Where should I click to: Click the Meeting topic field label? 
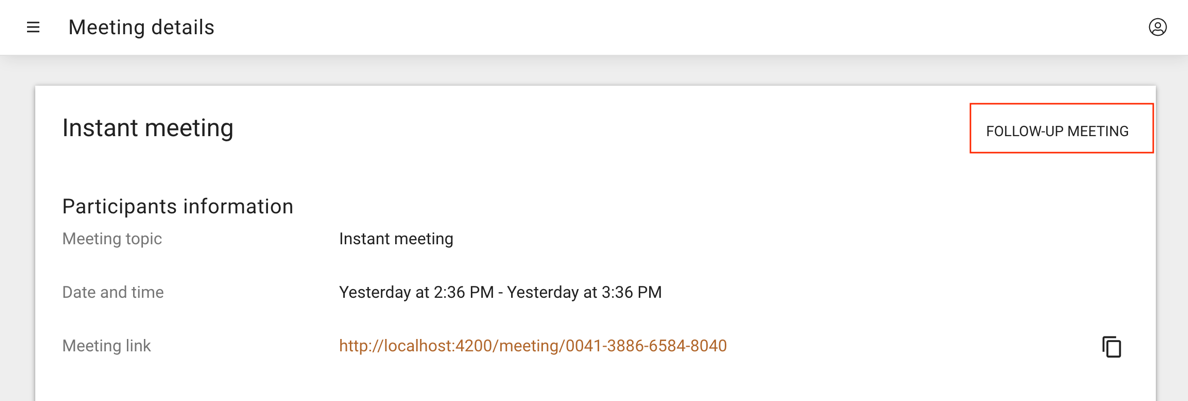pyautogui.click(x=112, y=239)
